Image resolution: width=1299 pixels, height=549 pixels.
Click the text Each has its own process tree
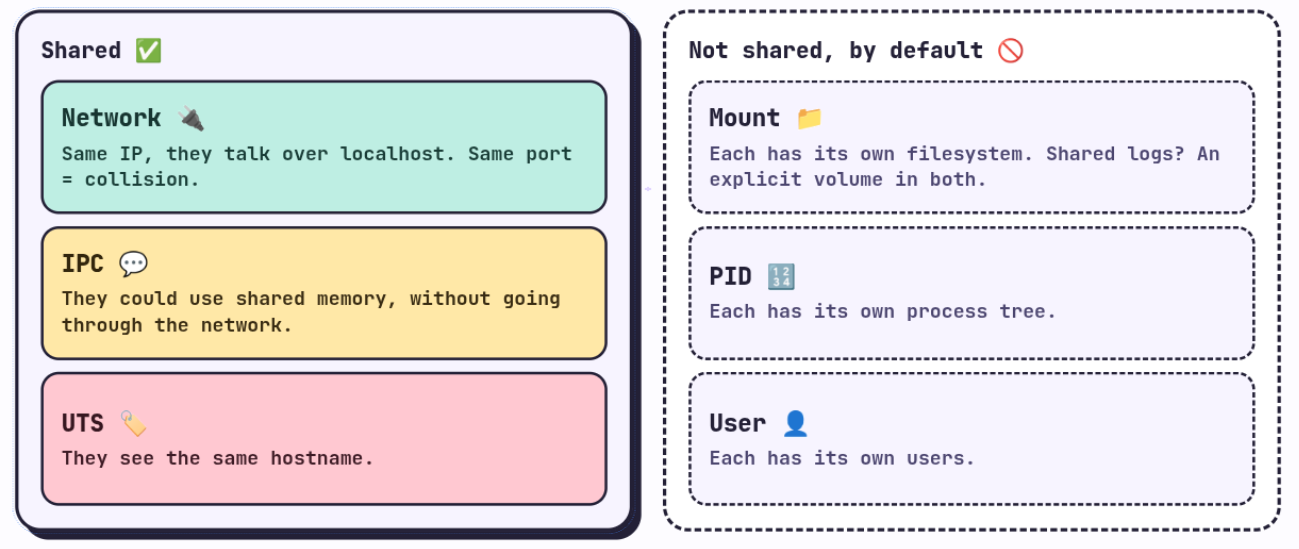882,311
